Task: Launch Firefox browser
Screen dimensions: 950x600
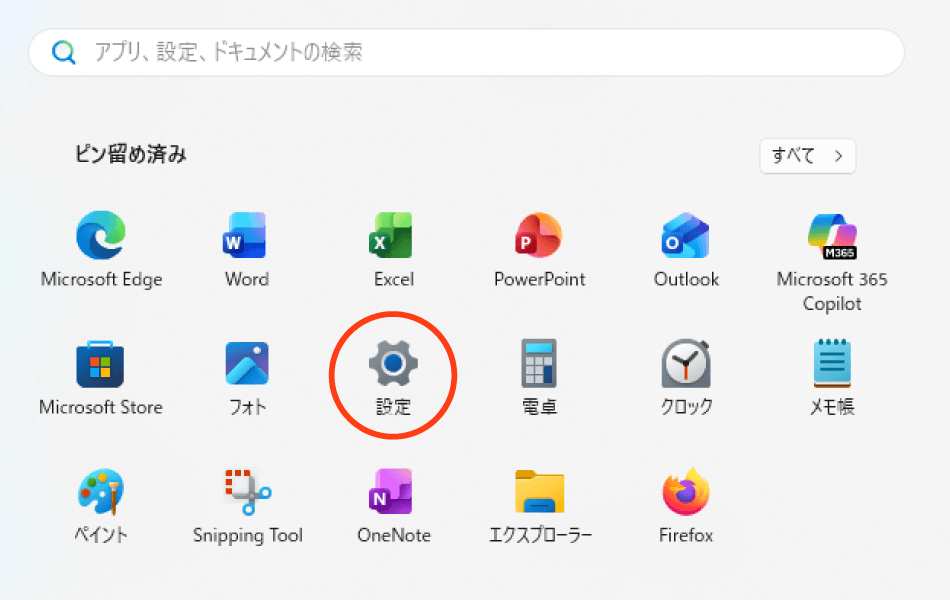Action: (x=685, y=492)
